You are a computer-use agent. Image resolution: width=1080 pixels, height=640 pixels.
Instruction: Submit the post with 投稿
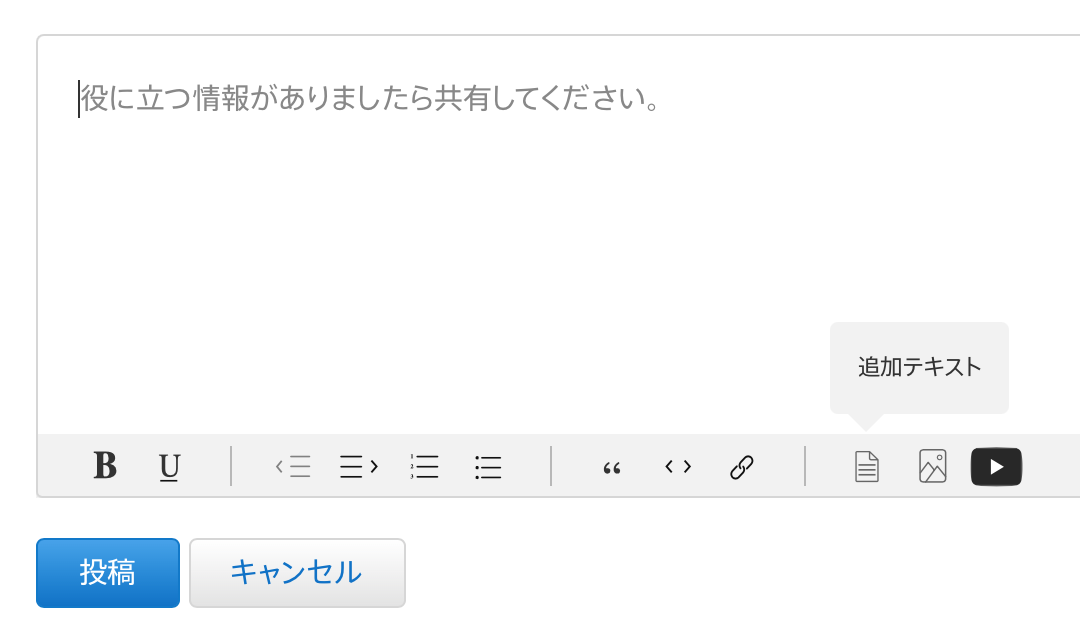pyautogui.click(x=108, y=572)
